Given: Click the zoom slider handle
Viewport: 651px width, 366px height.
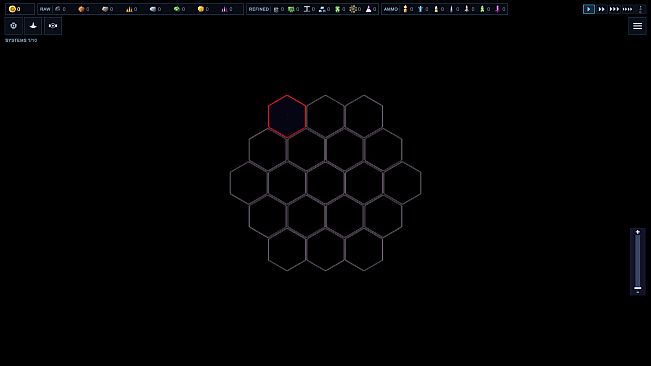Looking at the screenshot, I should tap(638, 288).
